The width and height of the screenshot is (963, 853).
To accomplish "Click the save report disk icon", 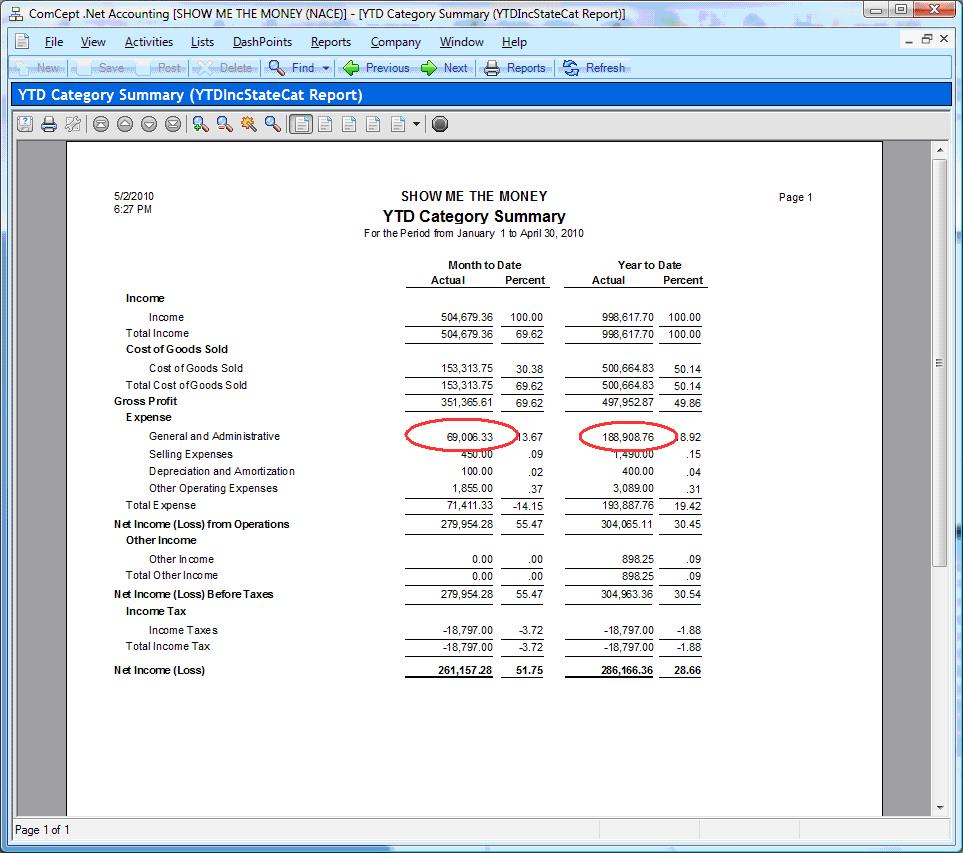I will (x=24, y=124).
